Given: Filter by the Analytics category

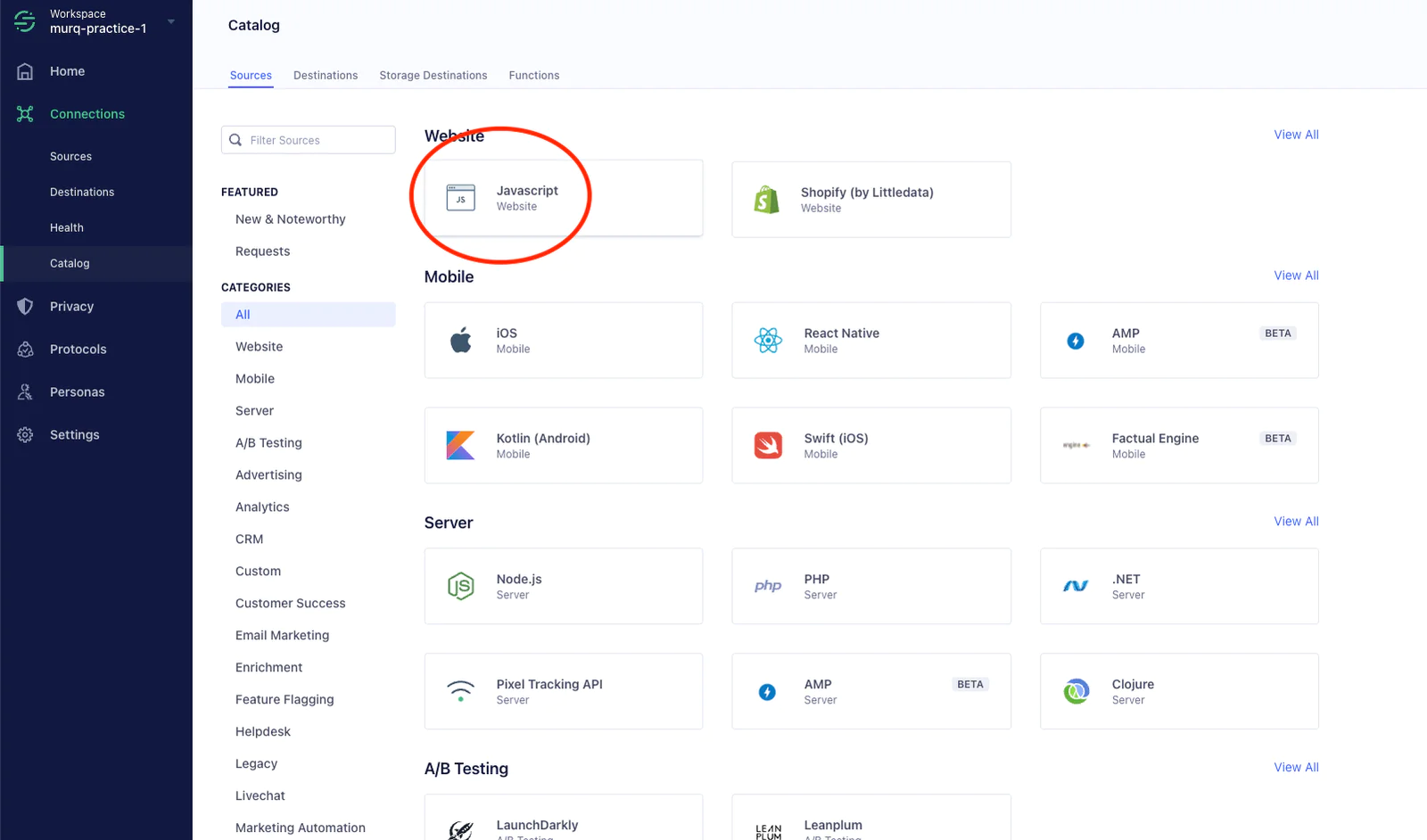Looking at the screenshot, I should (262, 507).
